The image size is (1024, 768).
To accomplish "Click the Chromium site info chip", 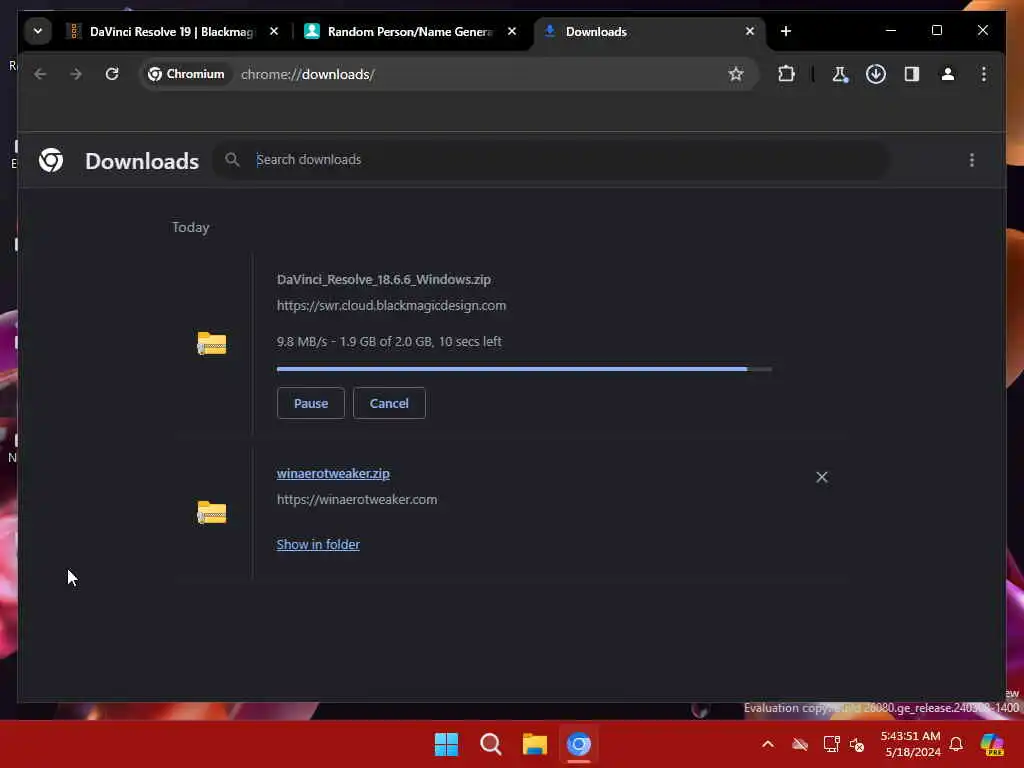I will pyautogui.click(x=185, y=74).
